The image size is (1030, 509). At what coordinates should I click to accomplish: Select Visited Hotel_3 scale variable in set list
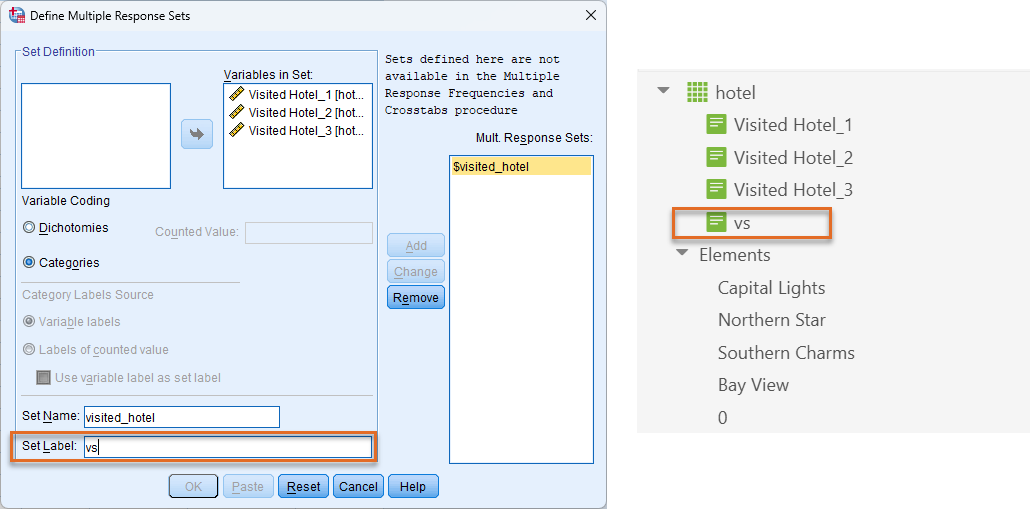(x=298, y=131)
